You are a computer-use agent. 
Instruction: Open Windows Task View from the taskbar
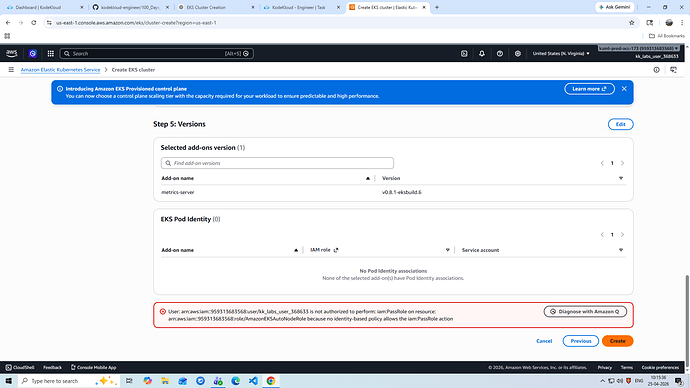tap(129, 381)
